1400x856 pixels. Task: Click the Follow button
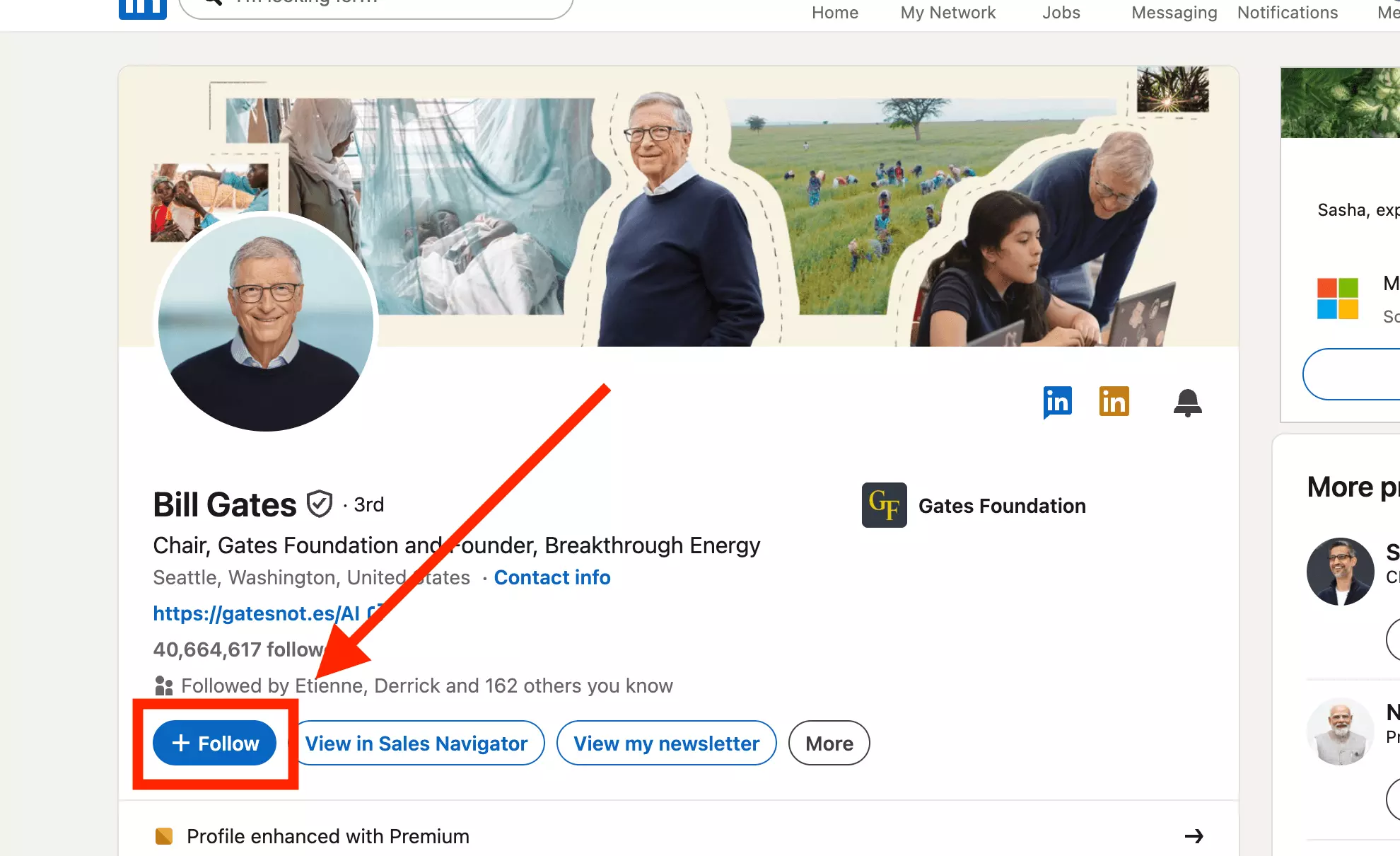[x=215, y=743]
